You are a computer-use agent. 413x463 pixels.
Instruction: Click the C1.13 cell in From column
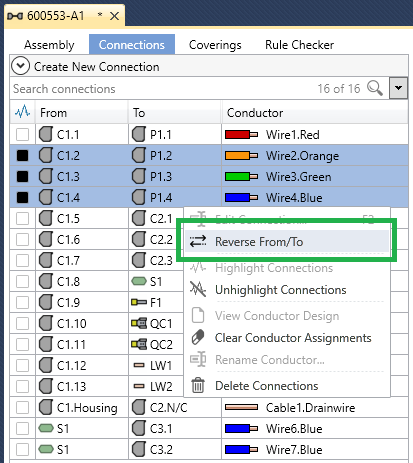[82, 386]
